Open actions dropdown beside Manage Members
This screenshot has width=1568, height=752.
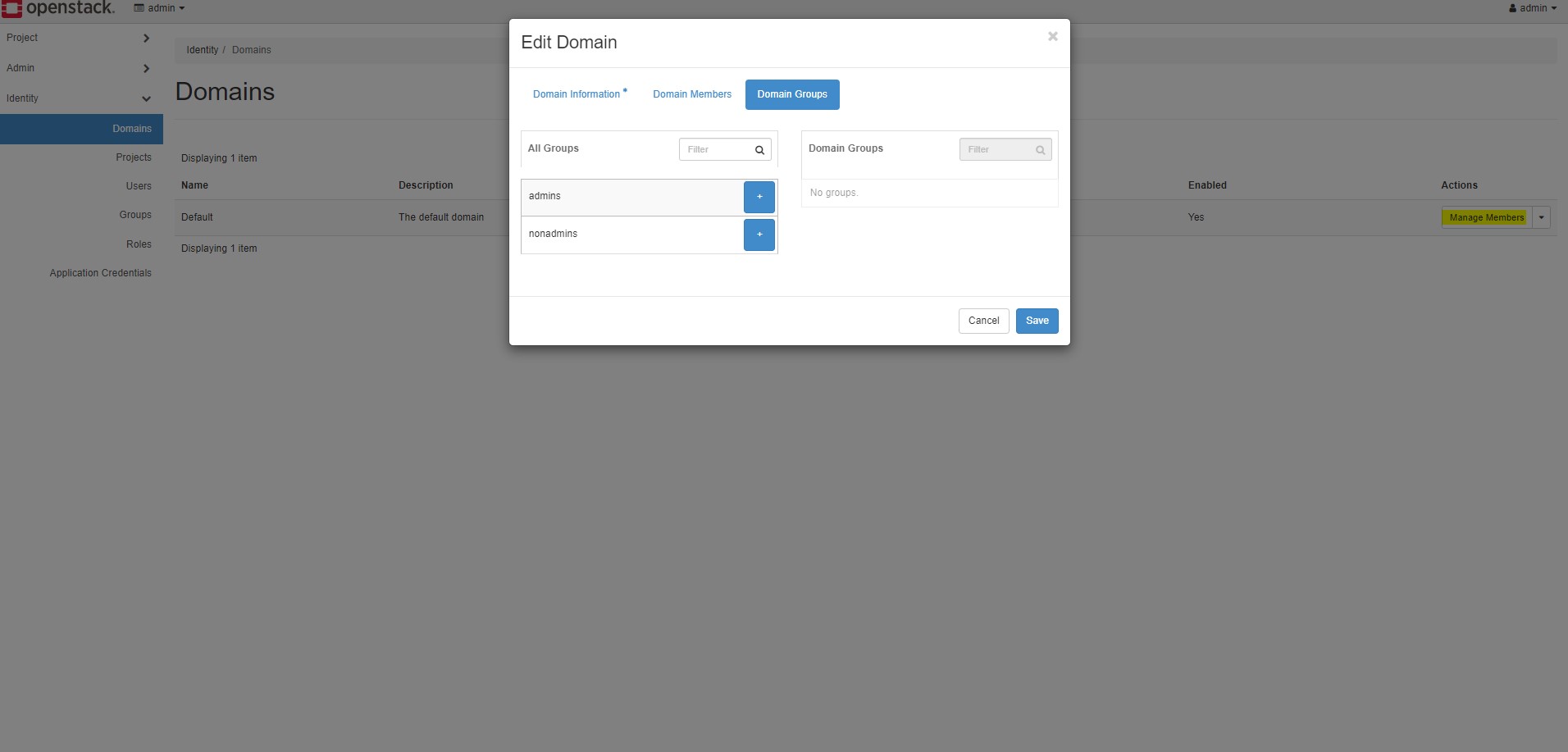(x=1541, y=217)
